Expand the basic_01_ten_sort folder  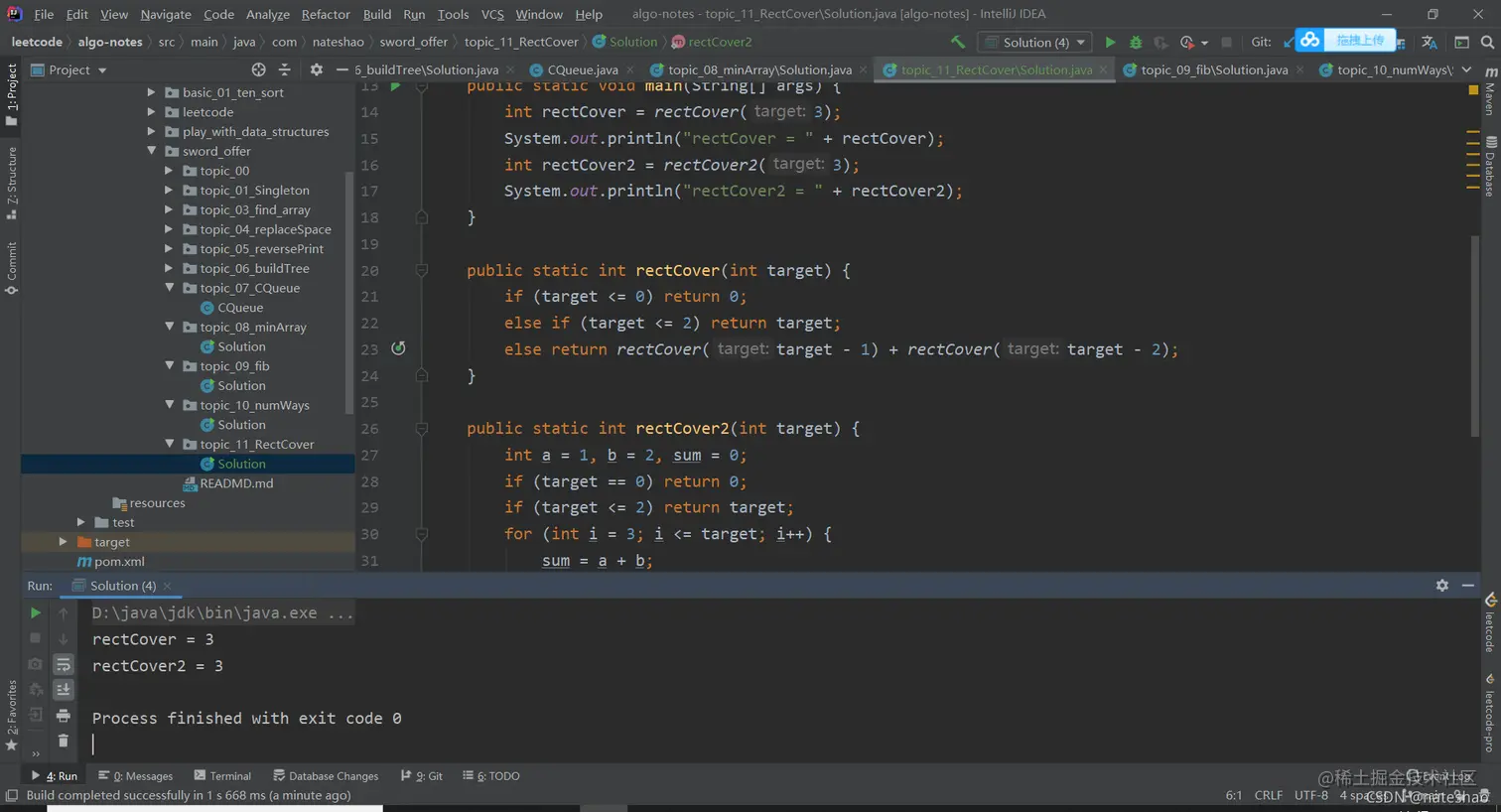(x=152, y=92)
